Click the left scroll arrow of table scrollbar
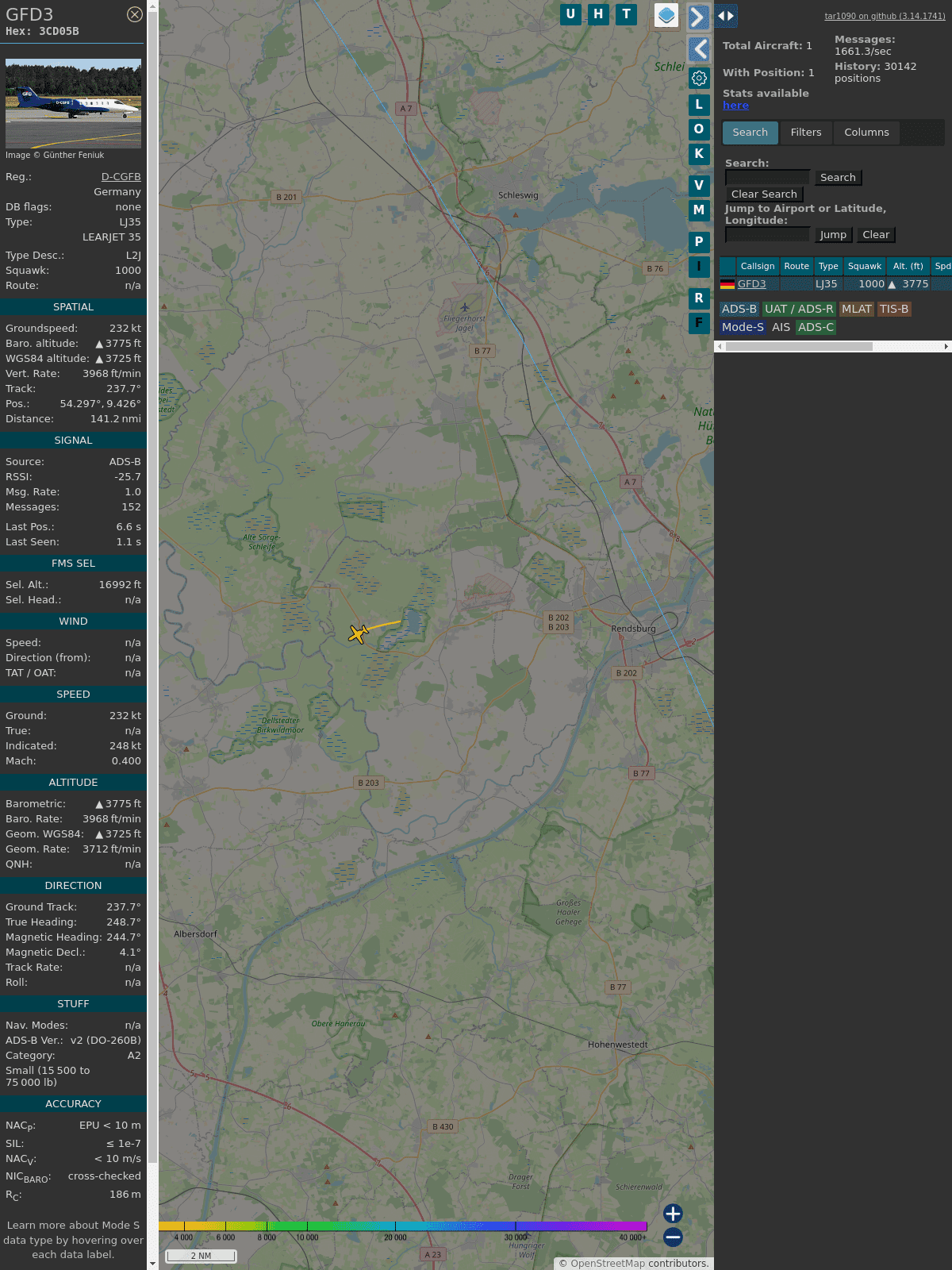Image resolution: width=952 pixels, height=1270 pixels. pos(720,347)
